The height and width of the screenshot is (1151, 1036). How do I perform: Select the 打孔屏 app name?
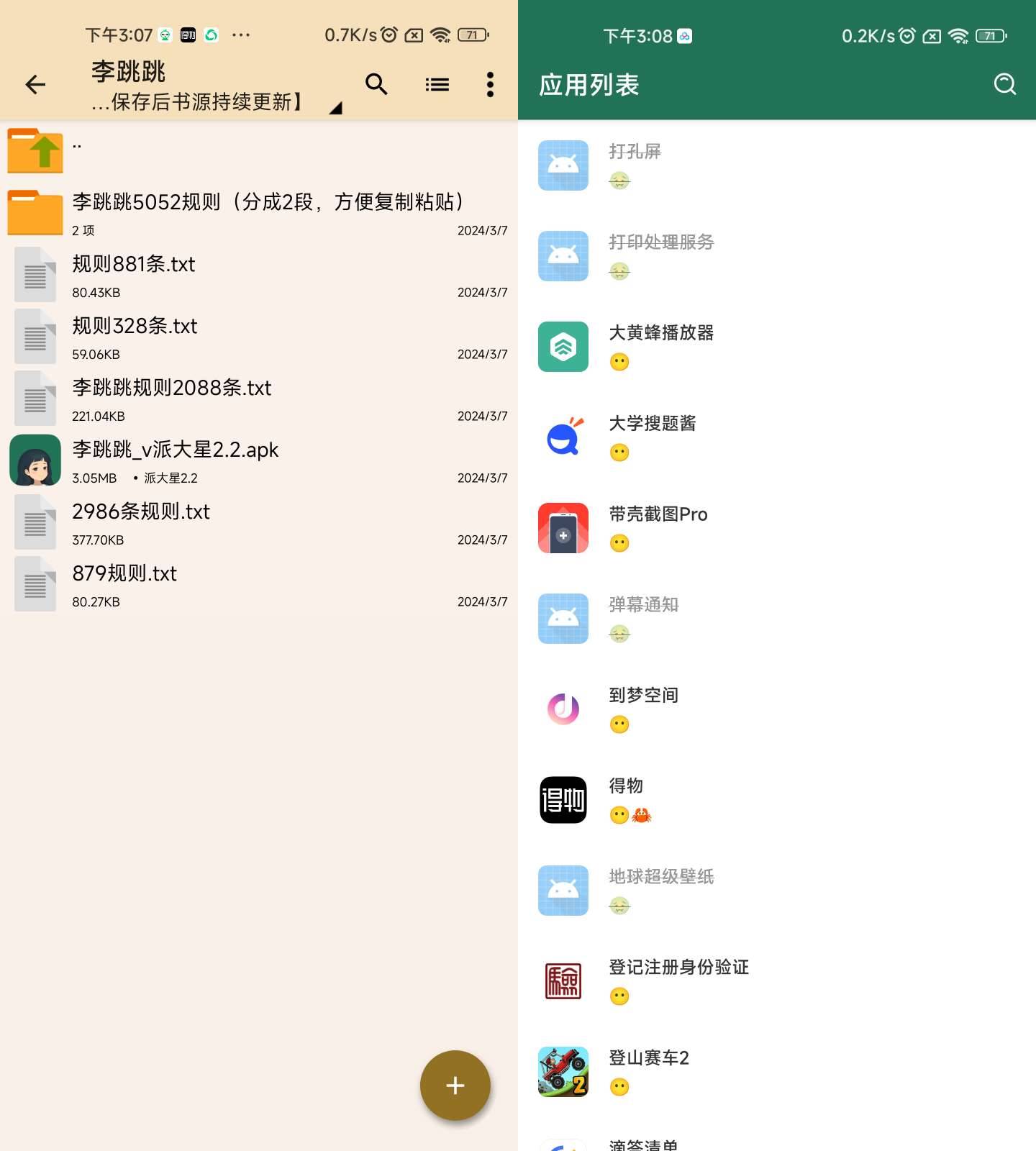tap(635, 151)
